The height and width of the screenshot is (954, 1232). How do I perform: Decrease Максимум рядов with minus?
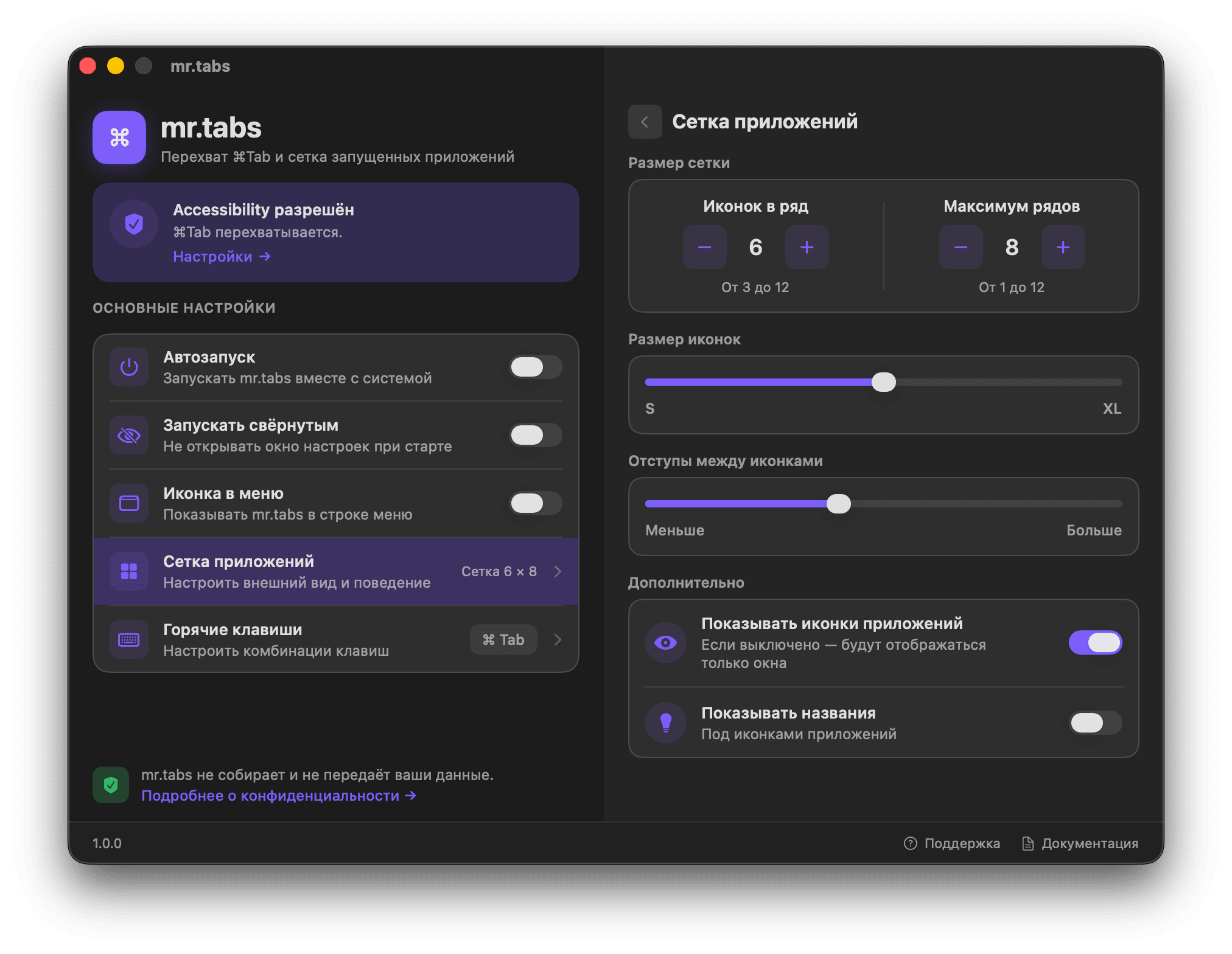pyautogui.click(x=961, y=247)
